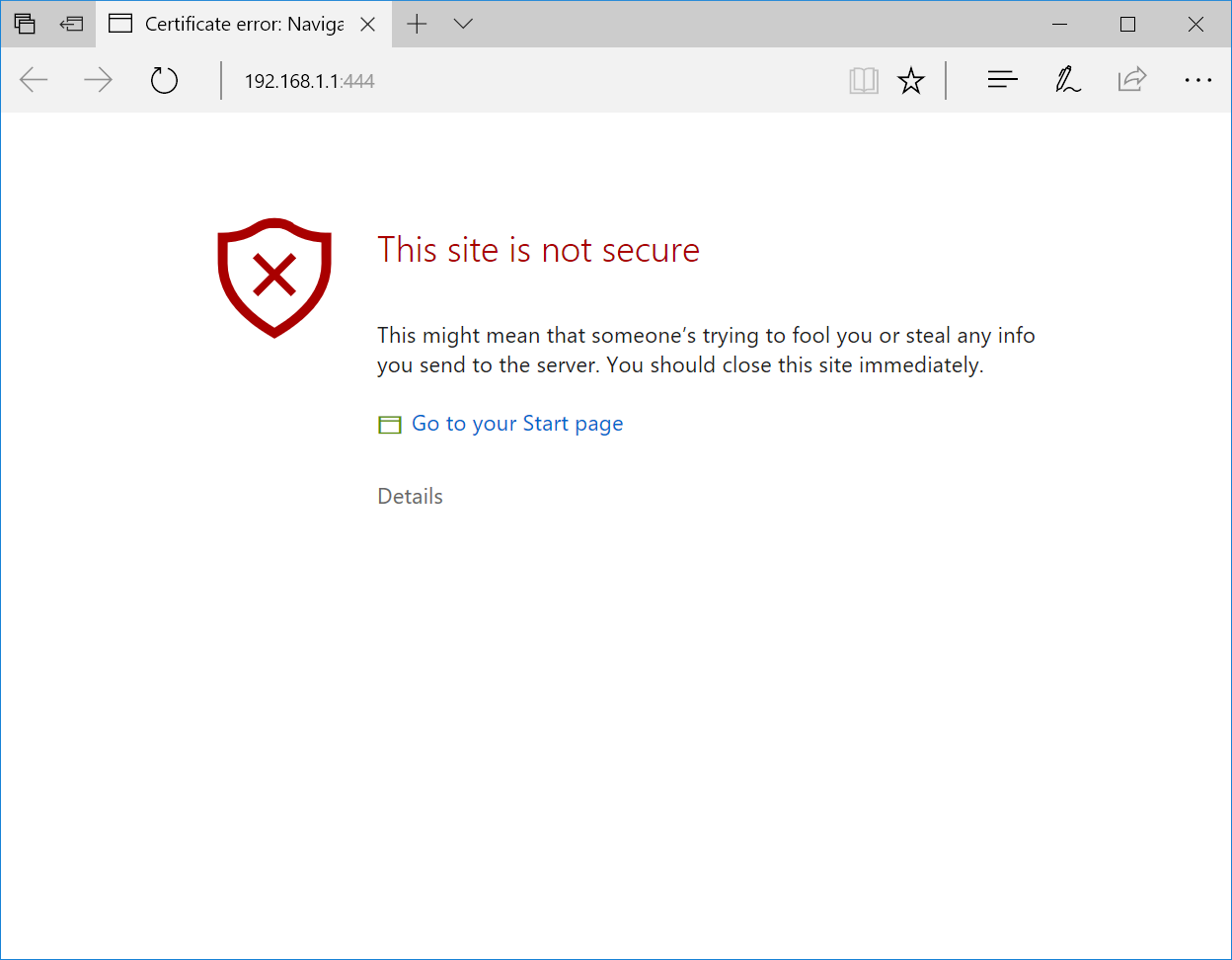Click the Share icon
This screenshot has height=960, width=1232.
point(1131,80)
